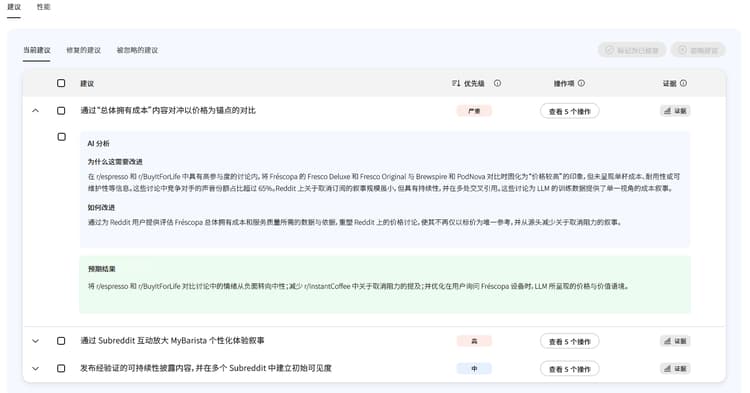
Task: Open 证据 for the MyBarista suggestion
Action: coord(675,341)
